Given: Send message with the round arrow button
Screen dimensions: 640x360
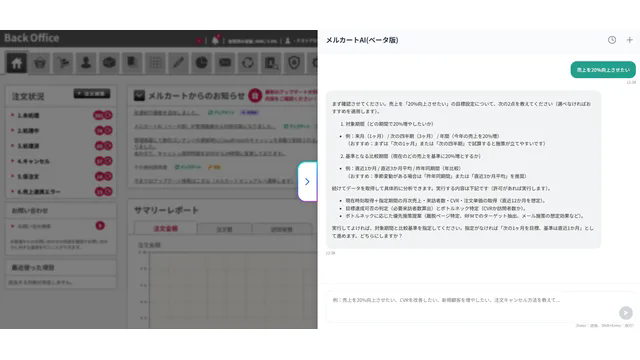Looking at the screenshot, I should [626, 313].
